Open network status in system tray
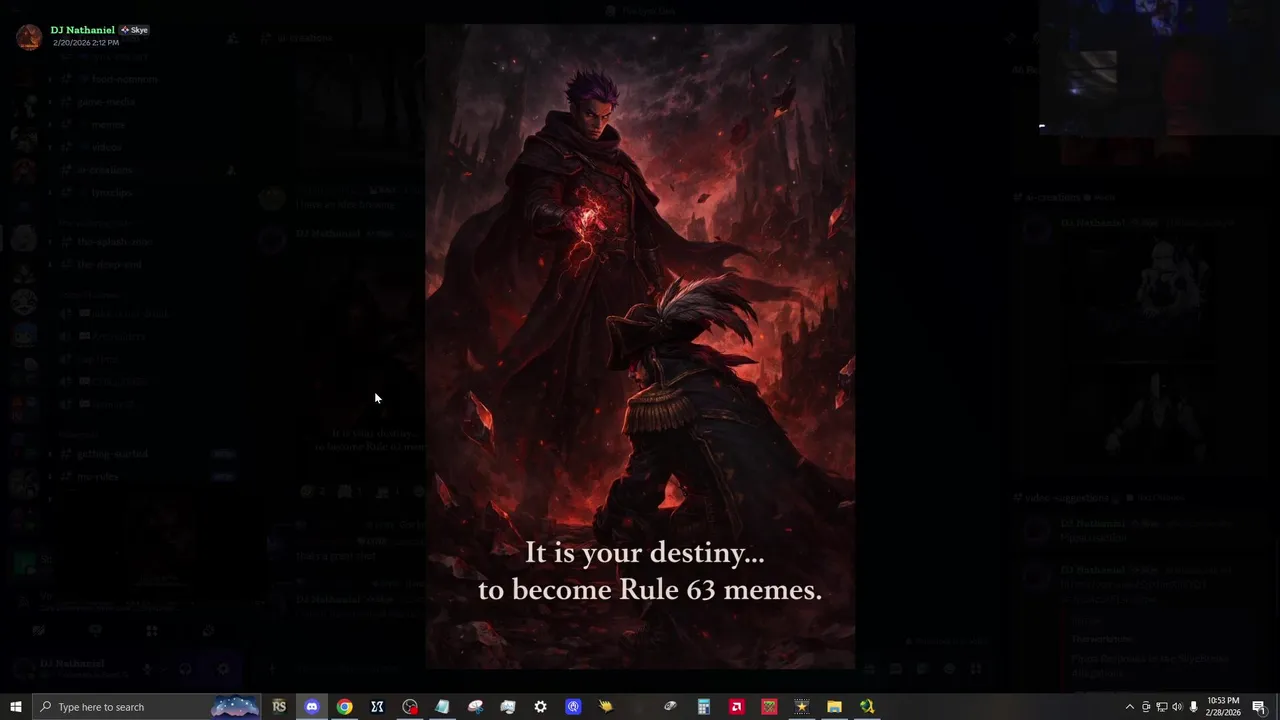Screen dimensions: 1280x720 (x=1162, y=707)
